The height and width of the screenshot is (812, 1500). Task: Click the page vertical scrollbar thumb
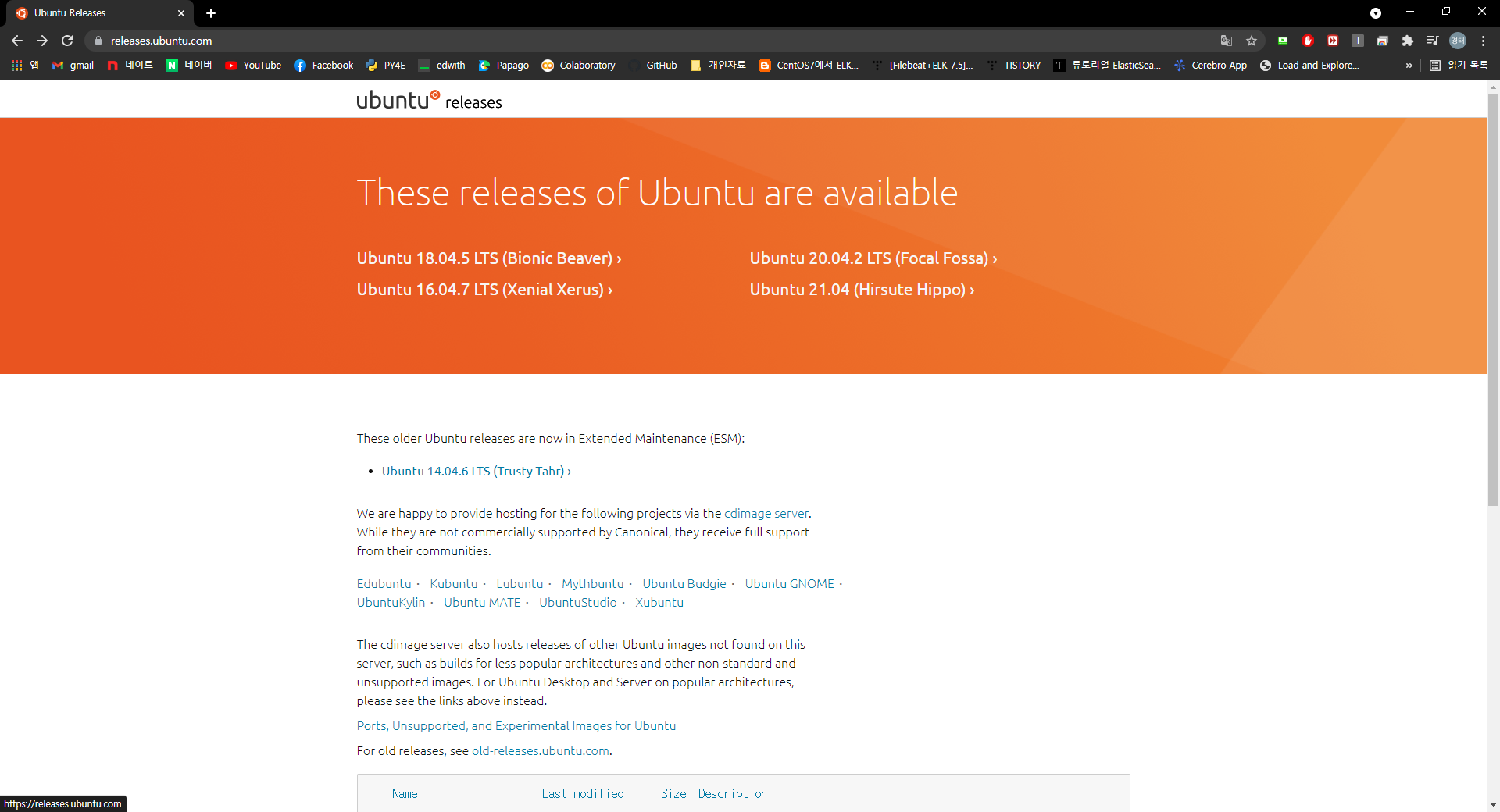click(1493, 301)
